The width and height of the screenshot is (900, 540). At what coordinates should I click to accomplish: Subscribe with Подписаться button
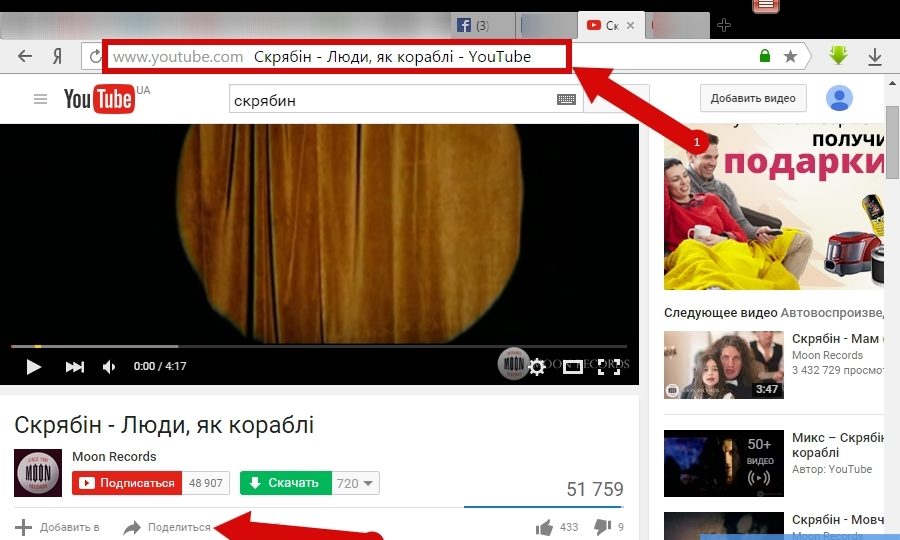127,483
